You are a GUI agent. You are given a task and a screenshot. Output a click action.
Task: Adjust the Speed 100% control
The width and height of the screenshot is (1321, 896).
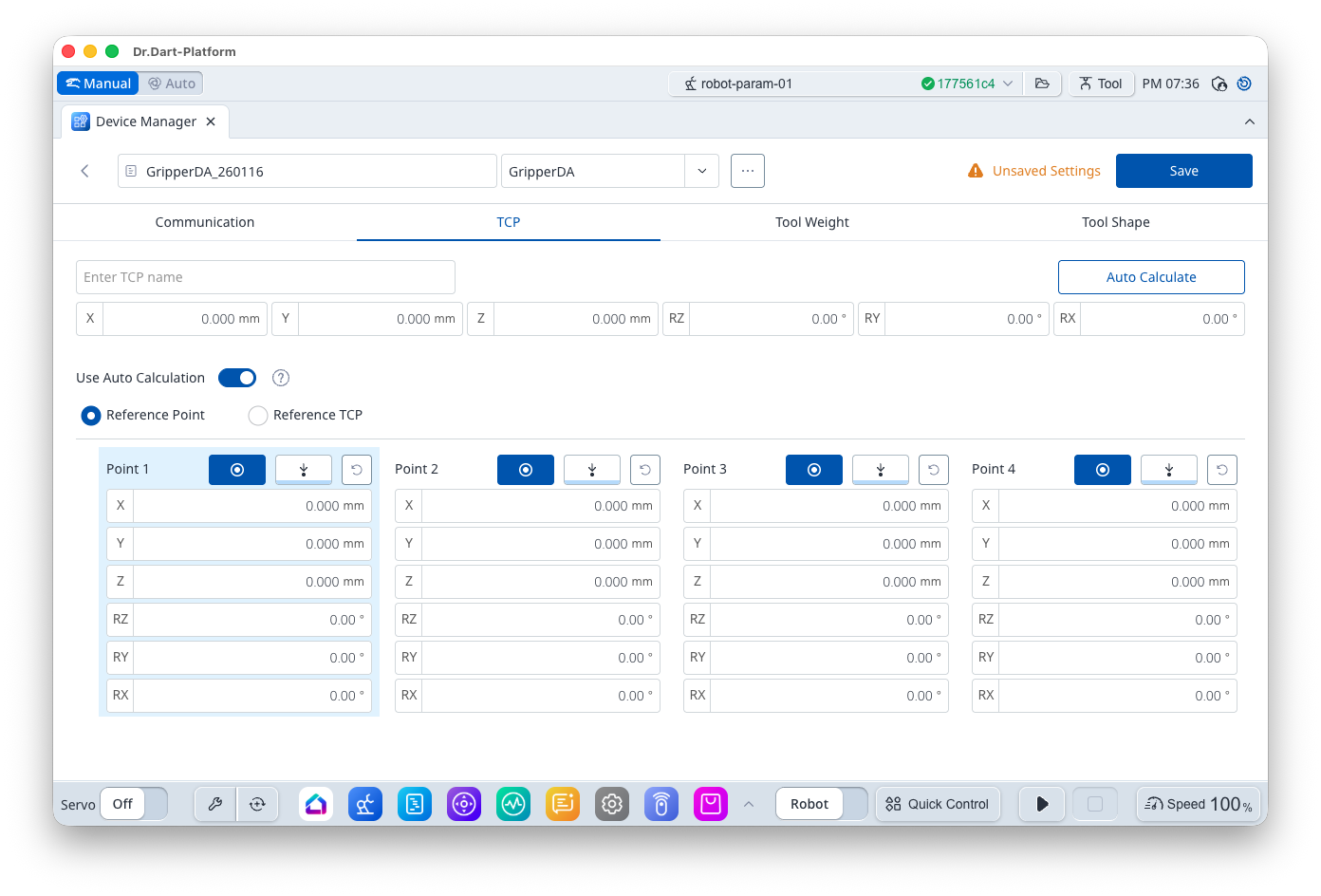tap(1199, 804)
